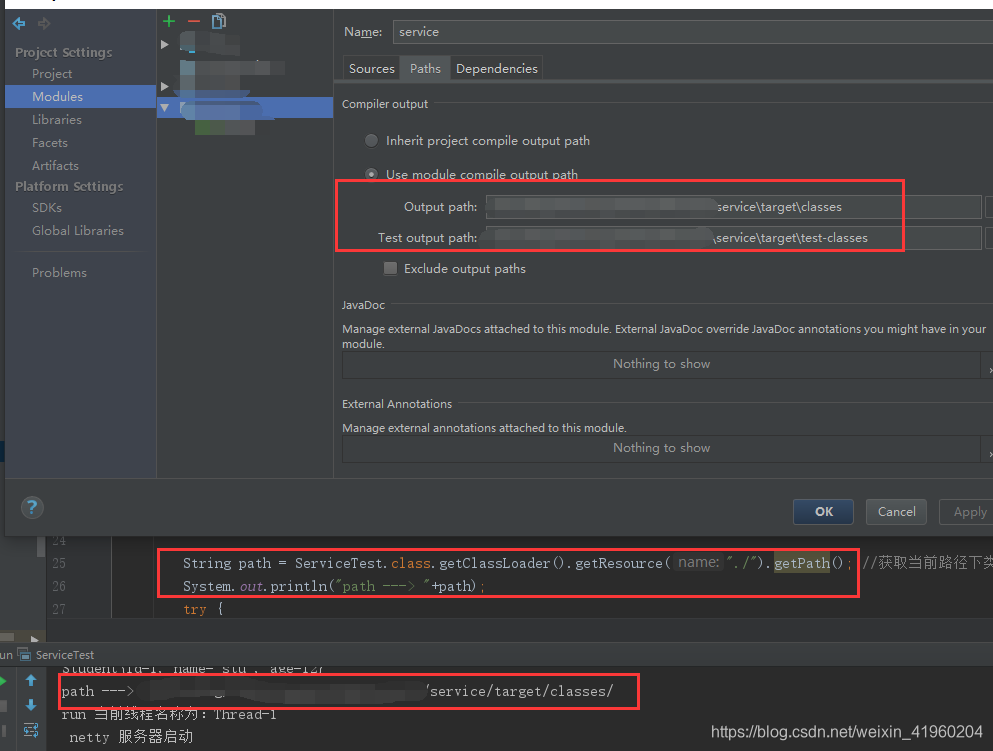
Task: Open SDKs under Platform Settings
Action: point(47,208)
